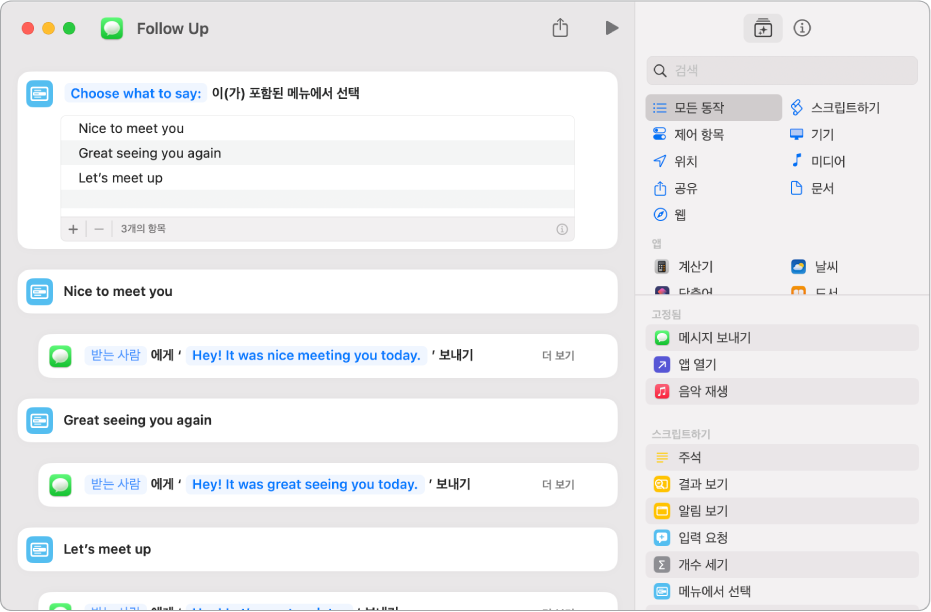The image size is (931, 612).
Task: Click the Let's meet up case header
Action: pyautogui.click(x=318, y=550)
